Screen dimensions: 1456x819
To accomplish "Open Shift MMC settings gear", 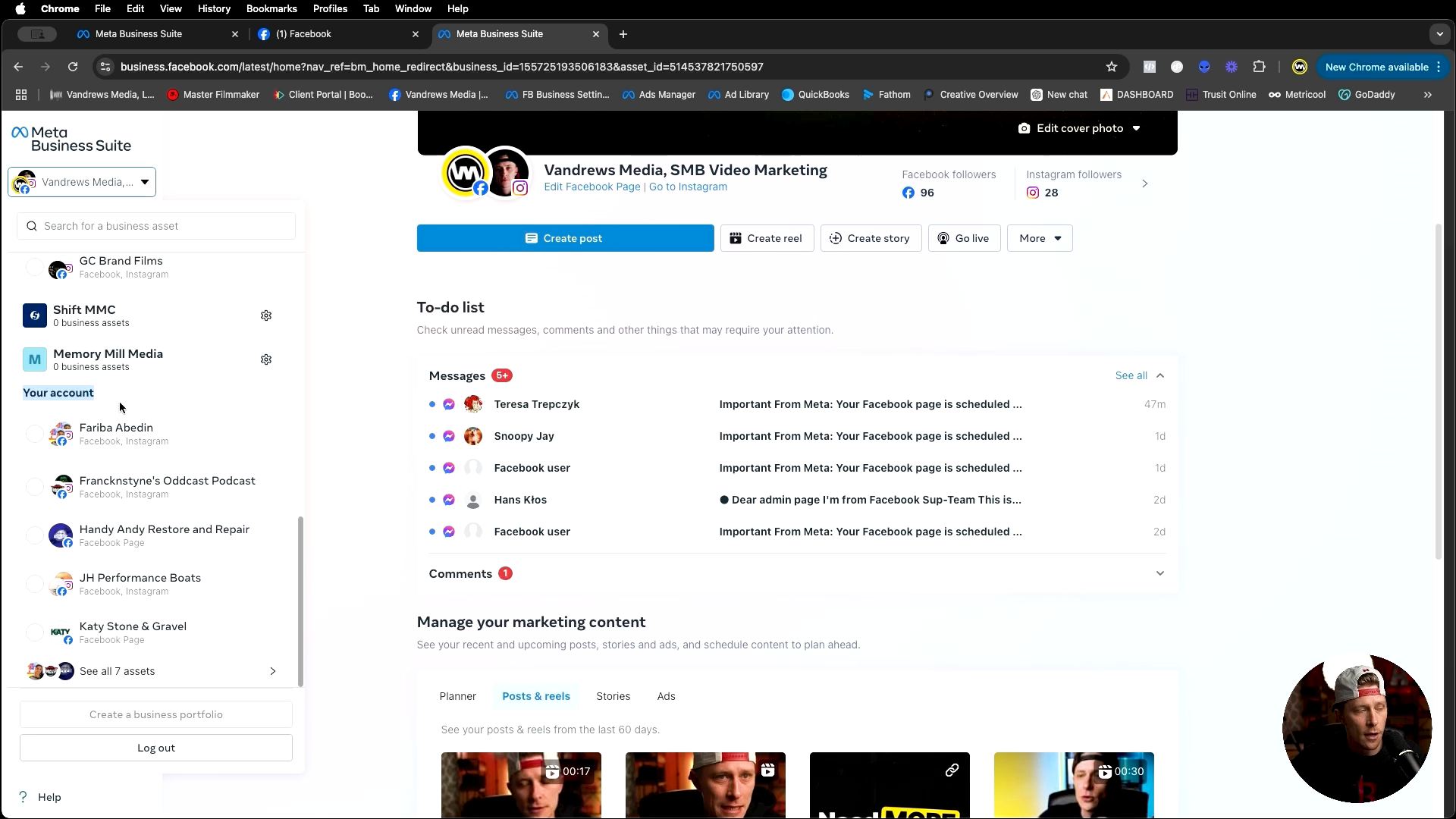I will point(266,315).
